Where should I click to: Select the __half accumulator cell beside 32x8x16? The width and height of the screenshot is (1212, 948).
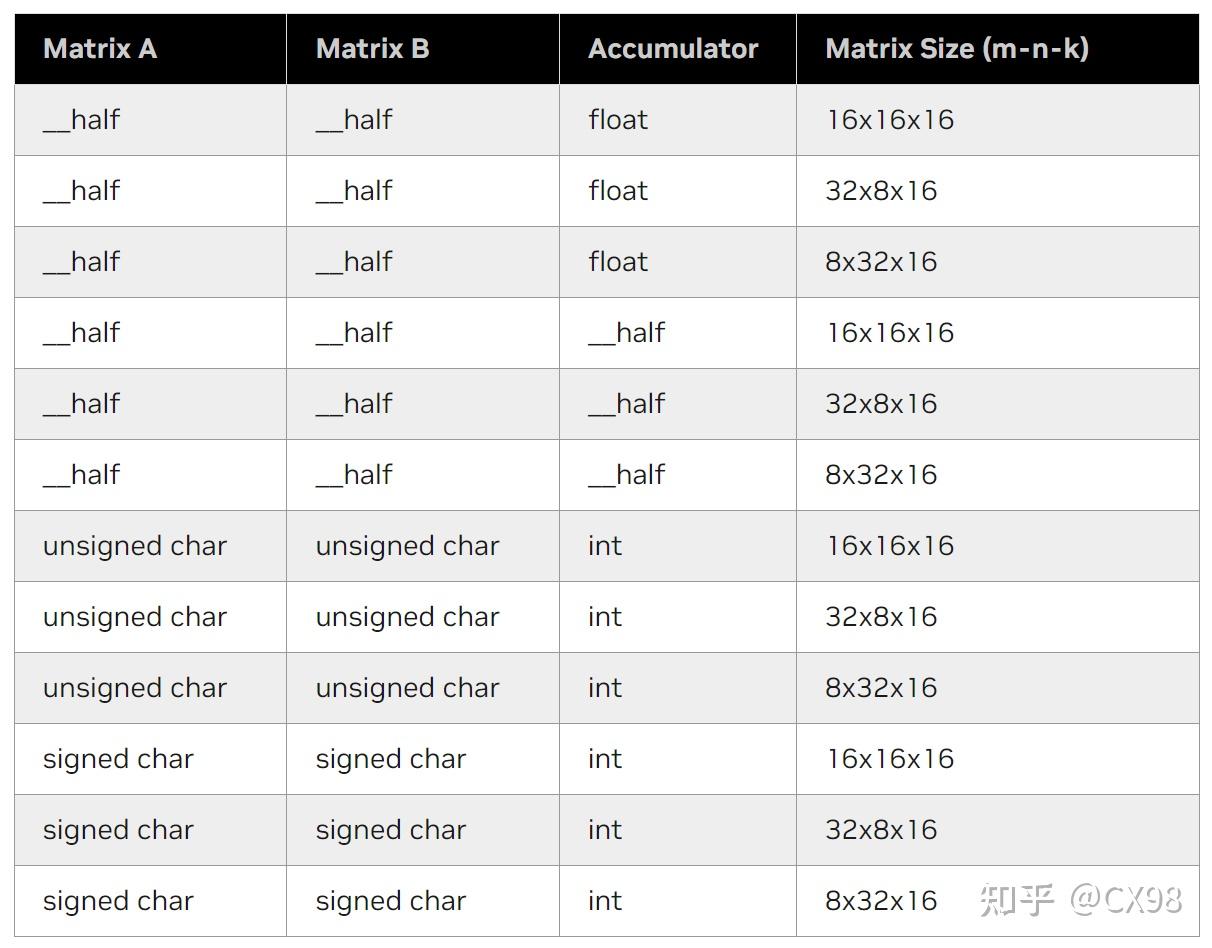click(626, 404)
